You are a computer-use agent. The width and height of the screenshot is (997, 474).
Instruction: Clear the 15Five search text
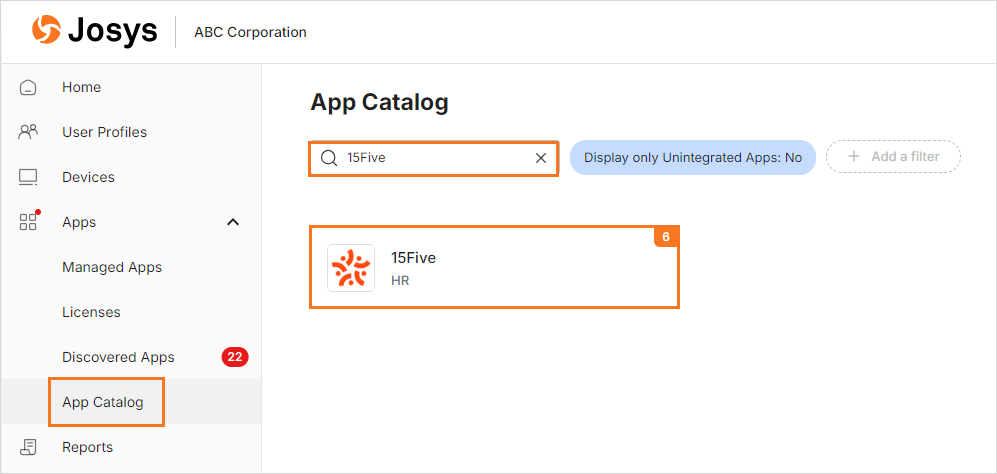pyautogui.click(x=540, y=158)
